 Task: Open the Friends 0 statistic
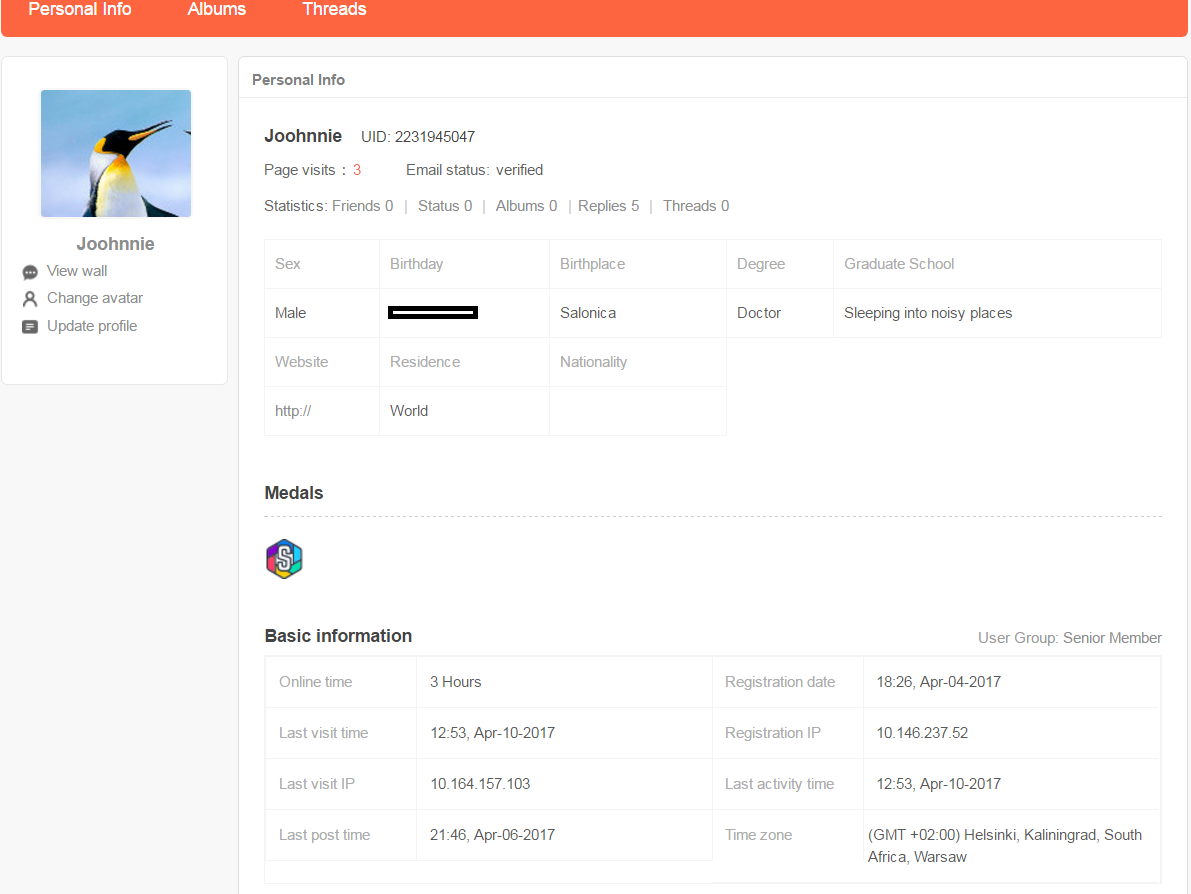click(362, 206)
